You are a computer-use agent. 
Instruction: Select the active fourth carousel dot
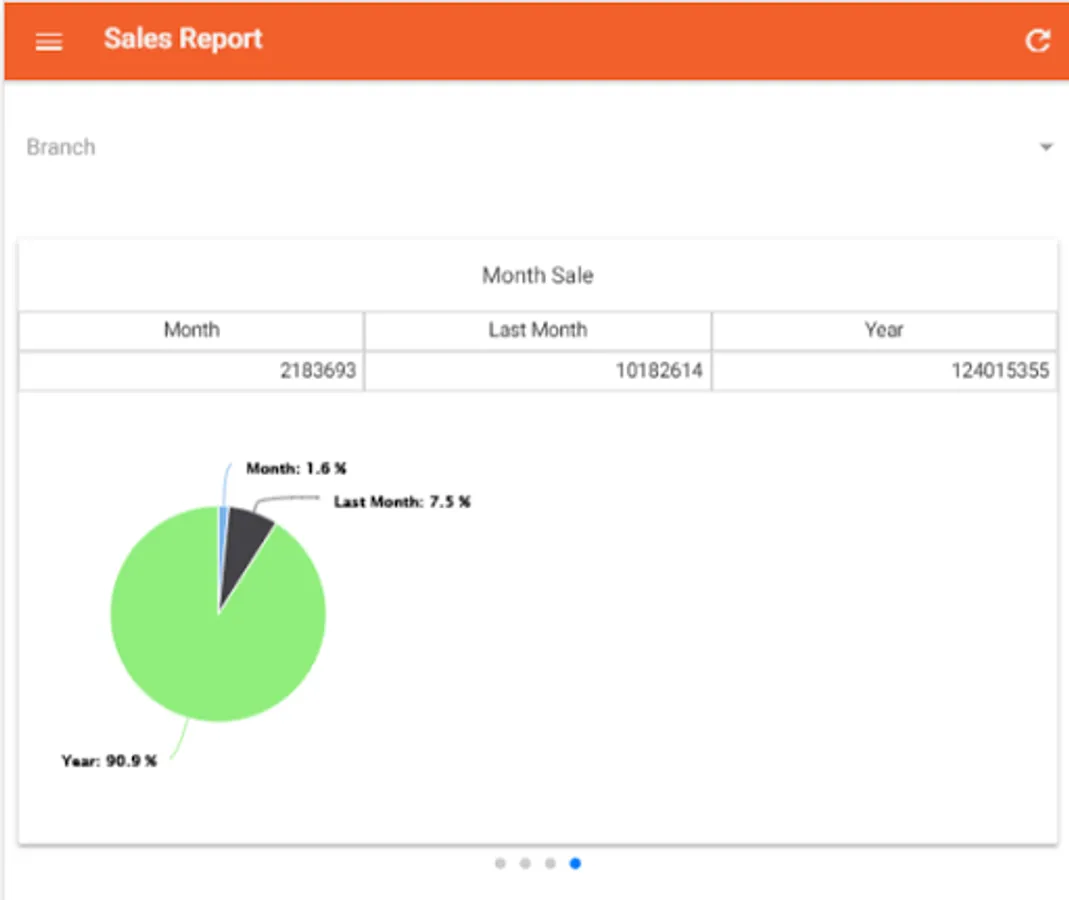click(575, 864)
